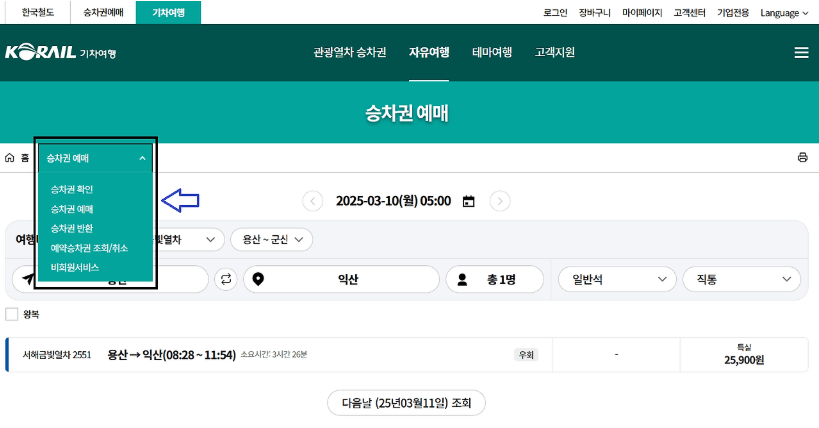
Task: Switch to the 승차권예매 top tab
Action: (103, 12)
